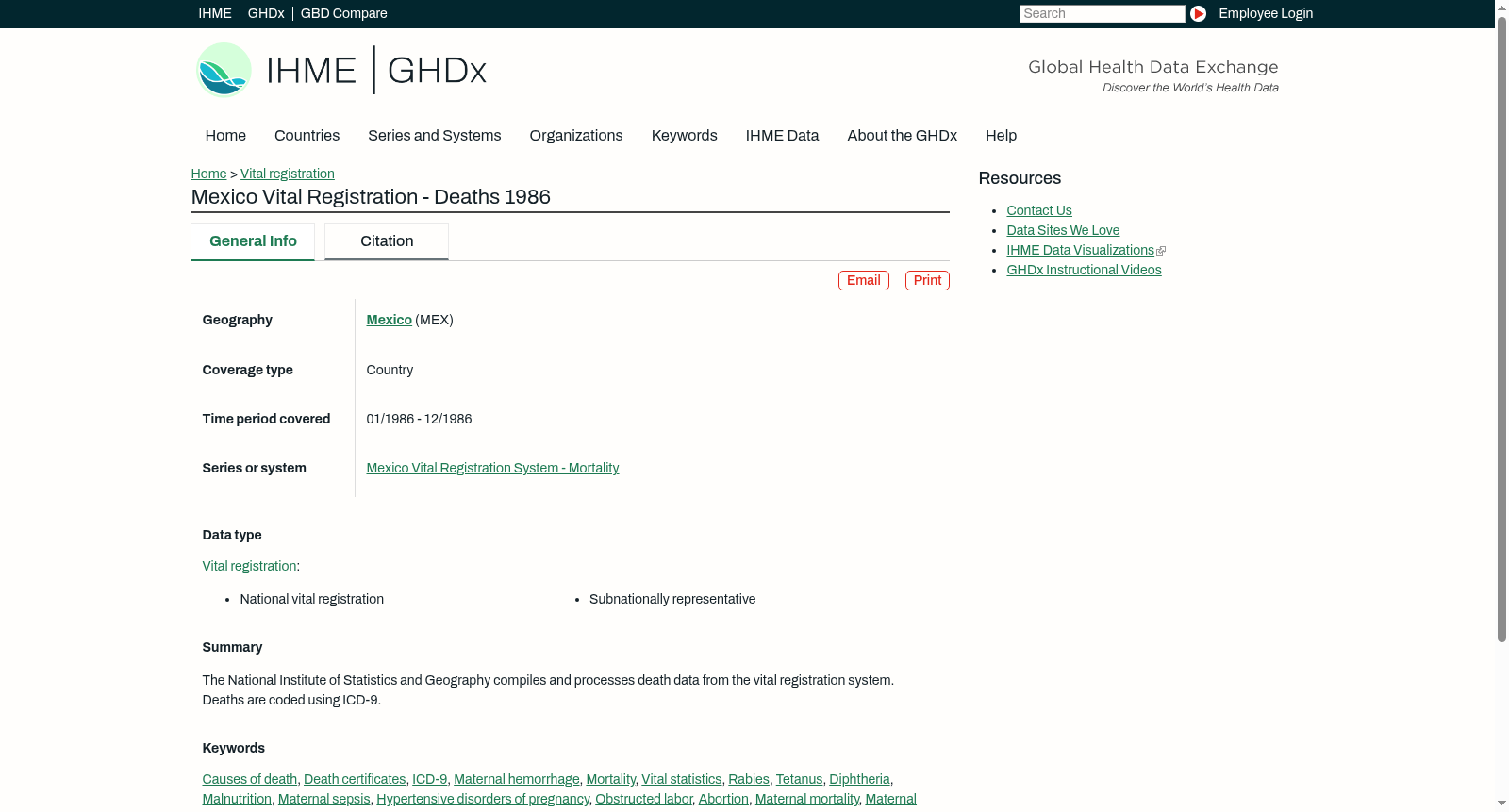
Task: Click the time period value 01/1986 - 12/1986
Action: click(x=419, y=419)
